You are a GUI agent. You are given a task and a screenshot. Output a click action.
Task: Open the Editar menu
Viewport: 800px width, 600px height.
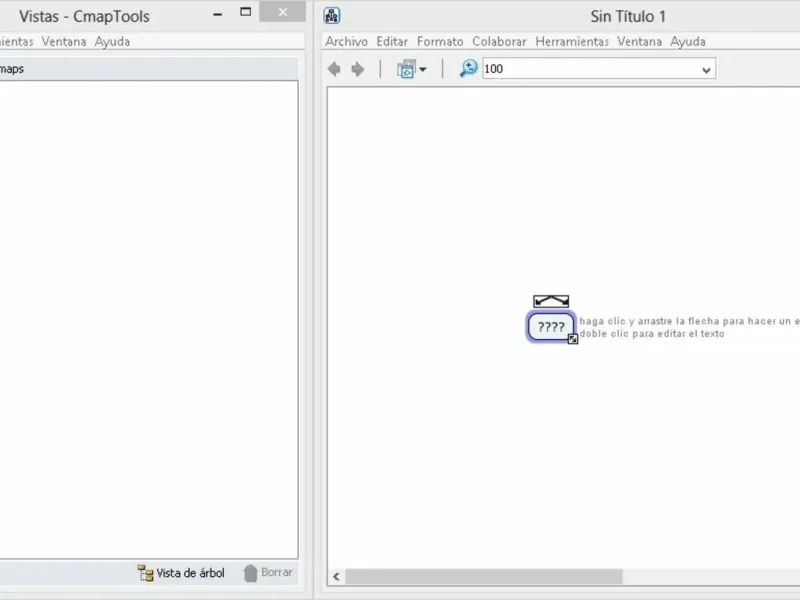click(392, 41)
